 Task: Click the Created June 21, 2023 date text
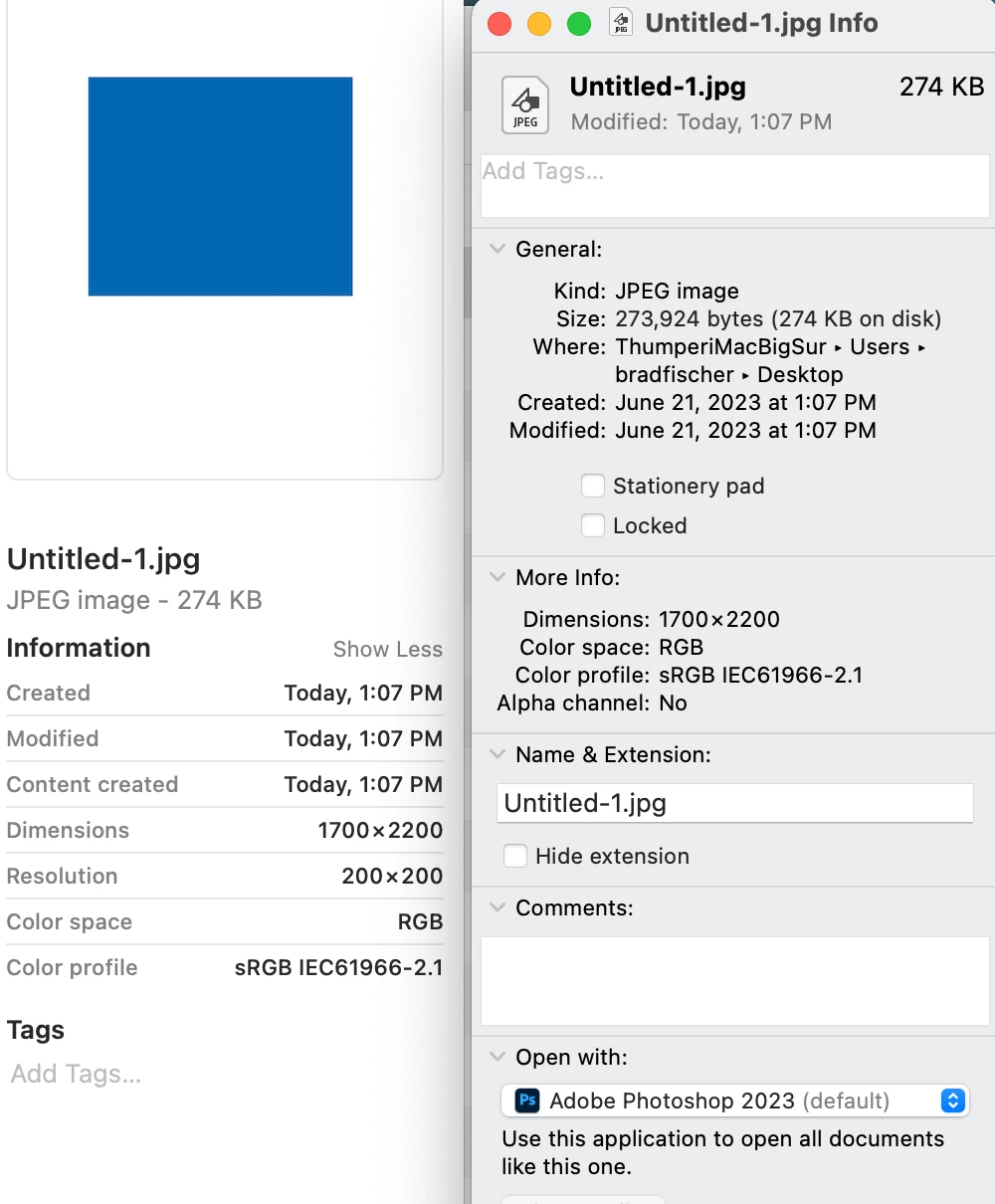coord(745,402)
